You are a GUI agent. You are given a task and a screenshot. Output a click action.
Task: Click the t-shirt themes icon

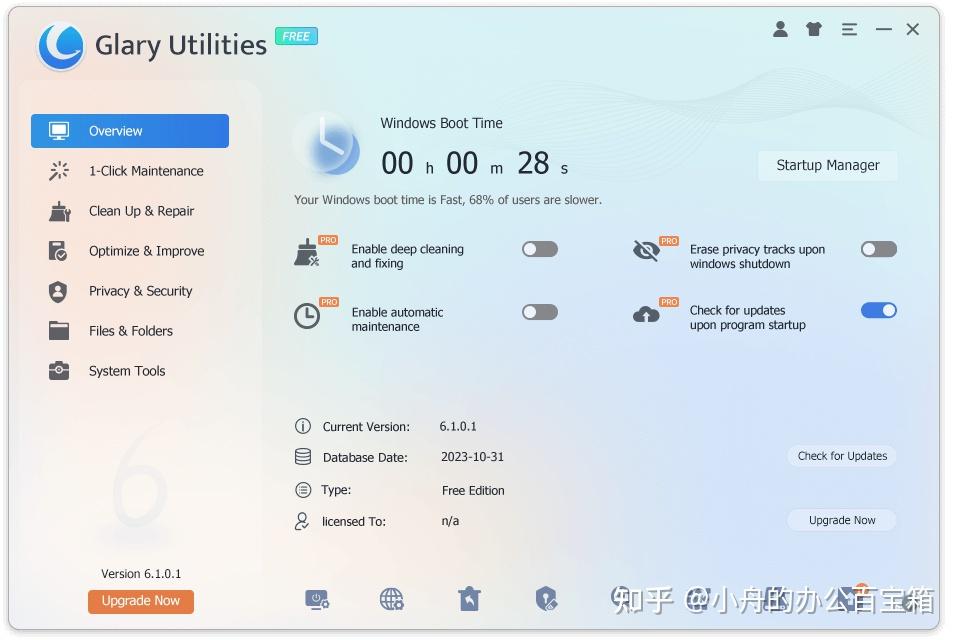coord(813,29)
